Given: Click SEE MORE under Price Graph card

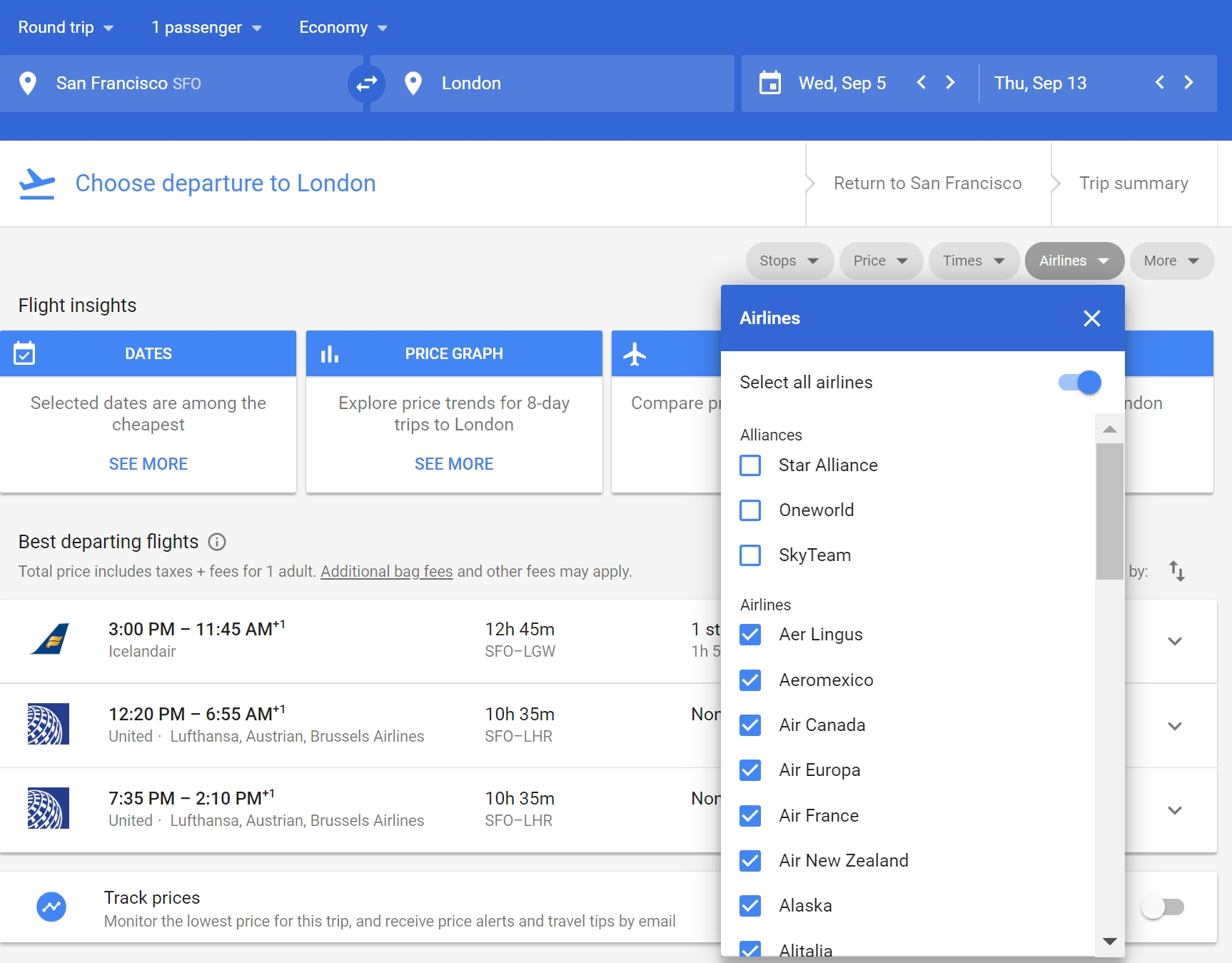Looking at the screenshot, I should (454, 464).
